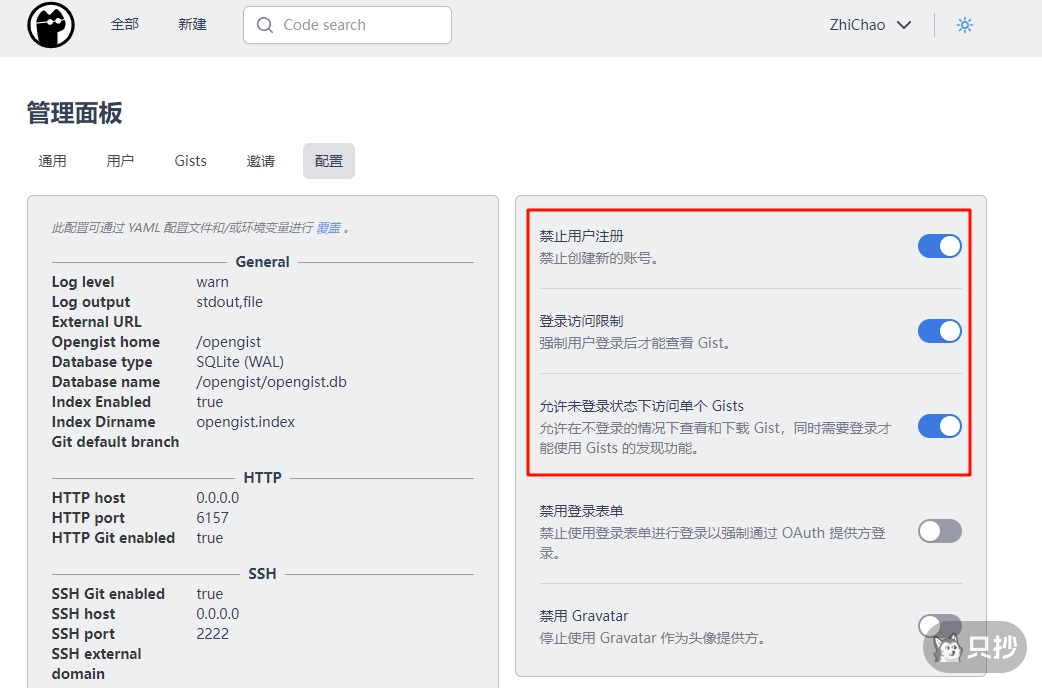Open the ZhiChao user dropdown menu
The width and height of the screenshot is (1042, 688).
[870, 25]
